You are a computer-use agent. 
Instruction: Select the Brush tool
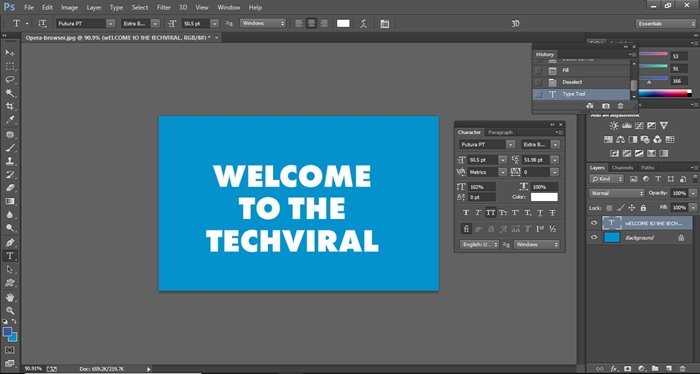[10, 148]
